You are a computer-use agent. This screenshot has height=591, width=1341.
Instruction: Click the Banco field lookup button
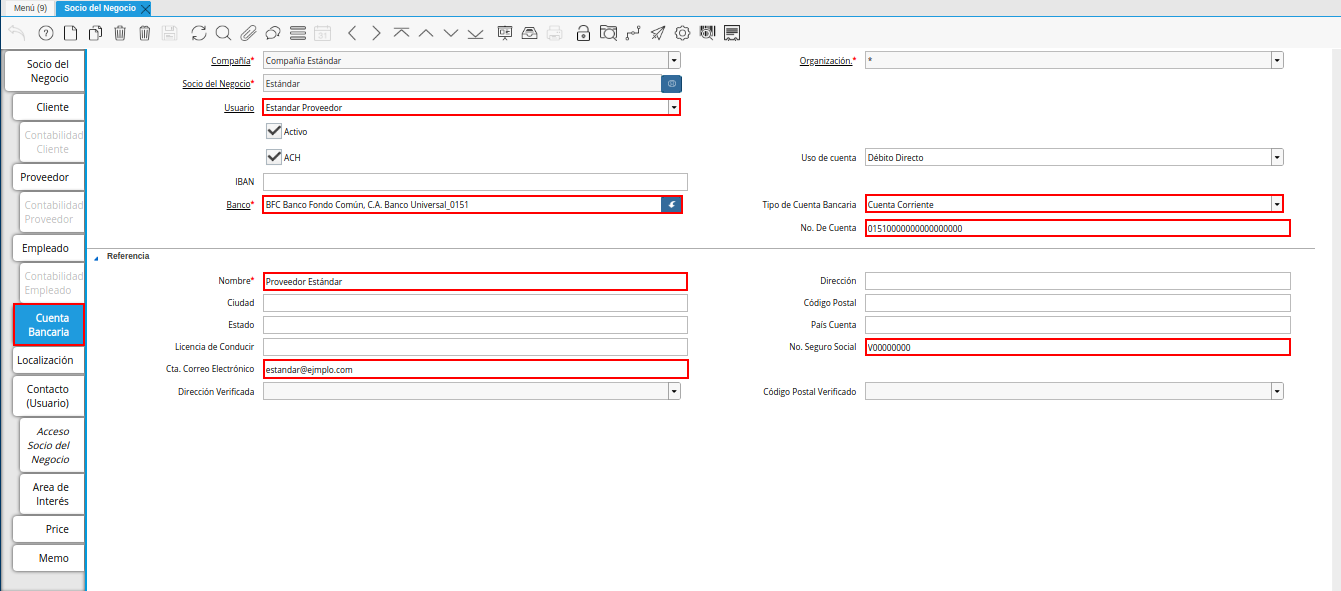click(672, 205)
